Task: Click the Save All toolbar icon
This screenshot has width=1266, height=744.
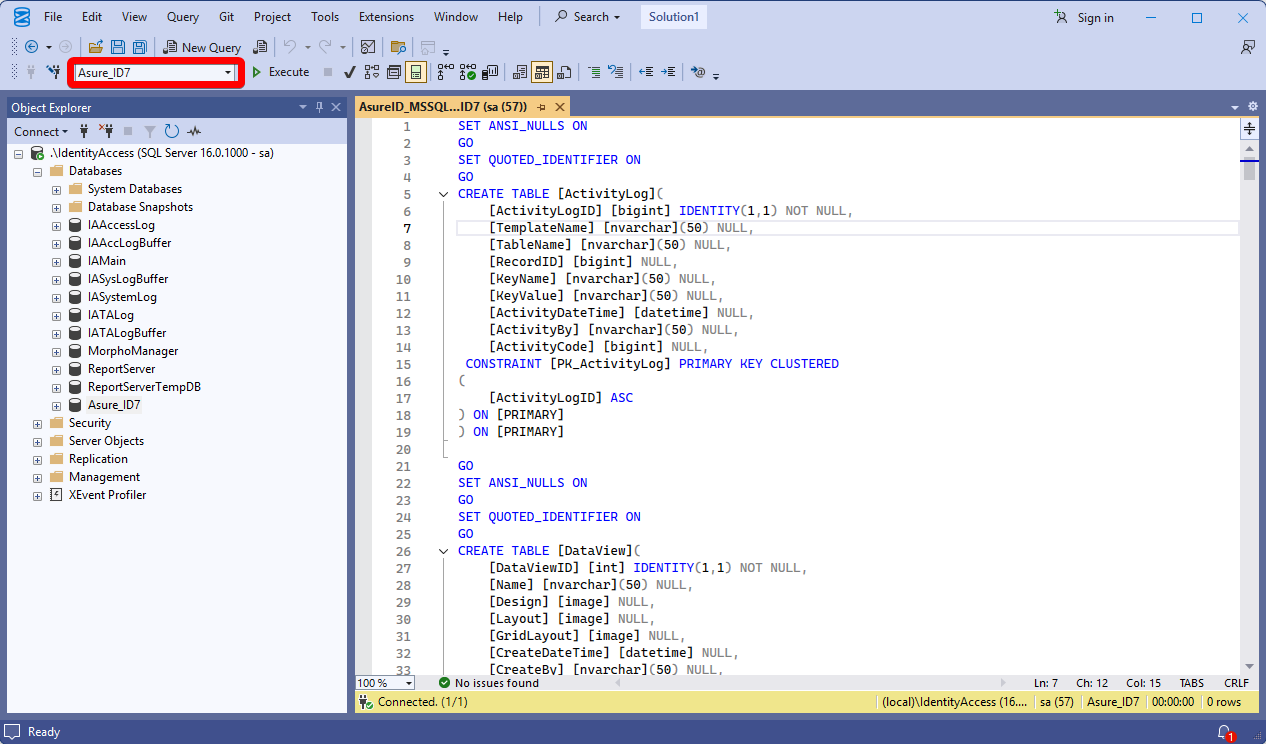Action: [x=140, y=47]
